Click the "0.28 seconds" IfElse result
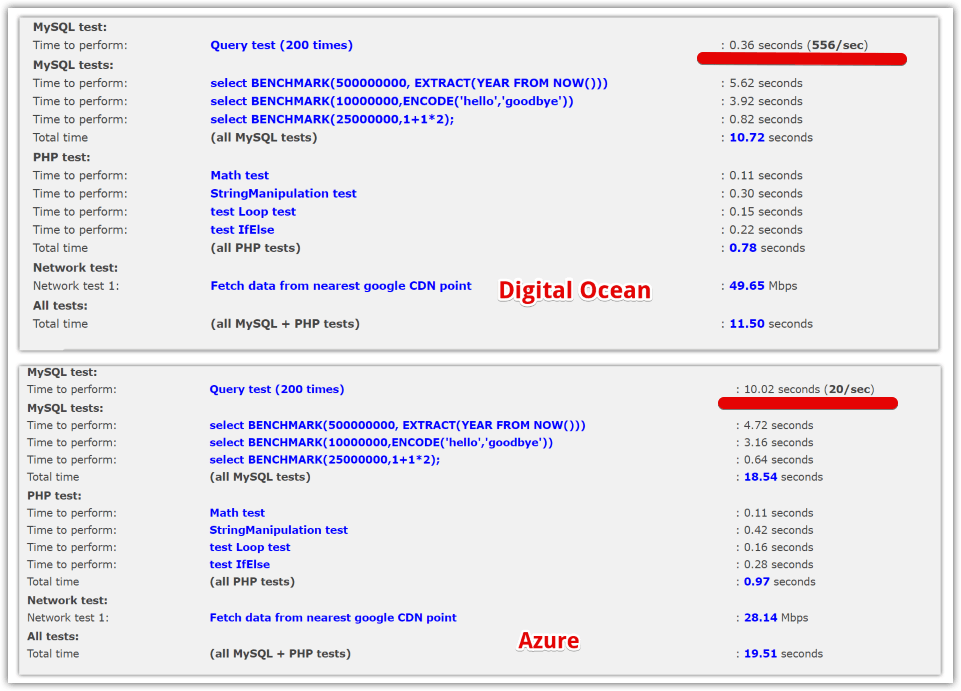This screenshot has width=961, height=691. coord(778,565)
